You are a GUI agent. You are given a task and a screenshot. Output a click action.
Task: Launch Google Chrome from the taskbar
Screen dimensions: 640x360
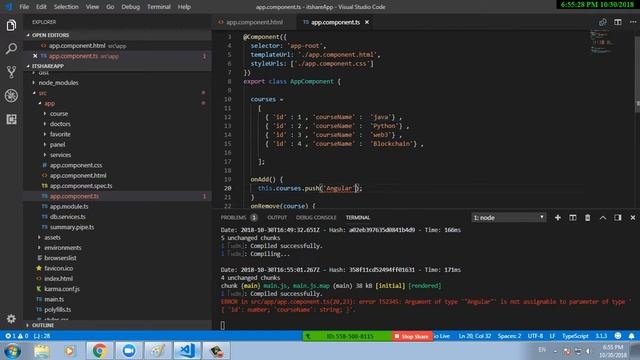(x=99, y=351)
